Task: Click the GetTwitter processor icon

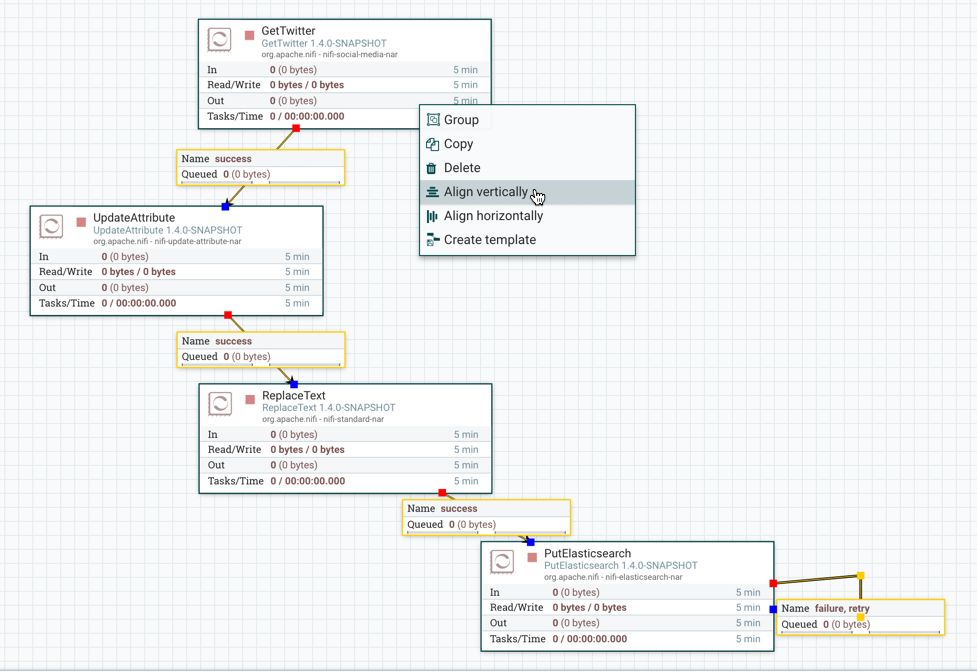Action: pyautogui.click(x=220, y=40)
